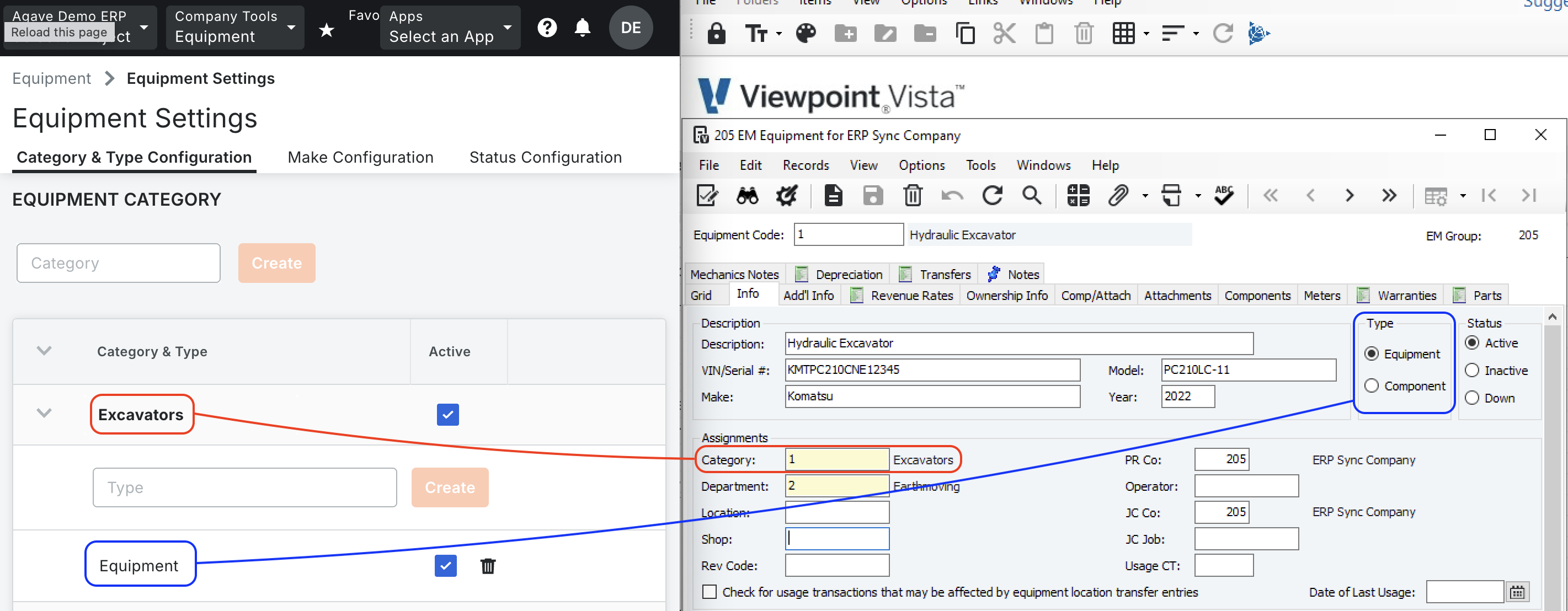Select the Inactive status radio button
The image size is (1568, 611).
[x=1472, y=371]
